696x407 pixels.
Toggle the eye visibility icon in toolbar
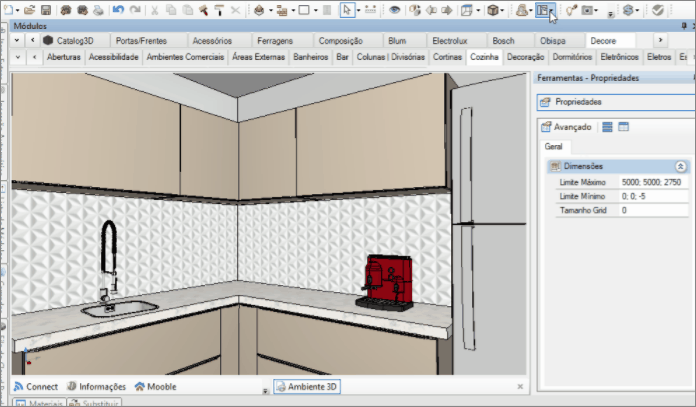(394, 10)
